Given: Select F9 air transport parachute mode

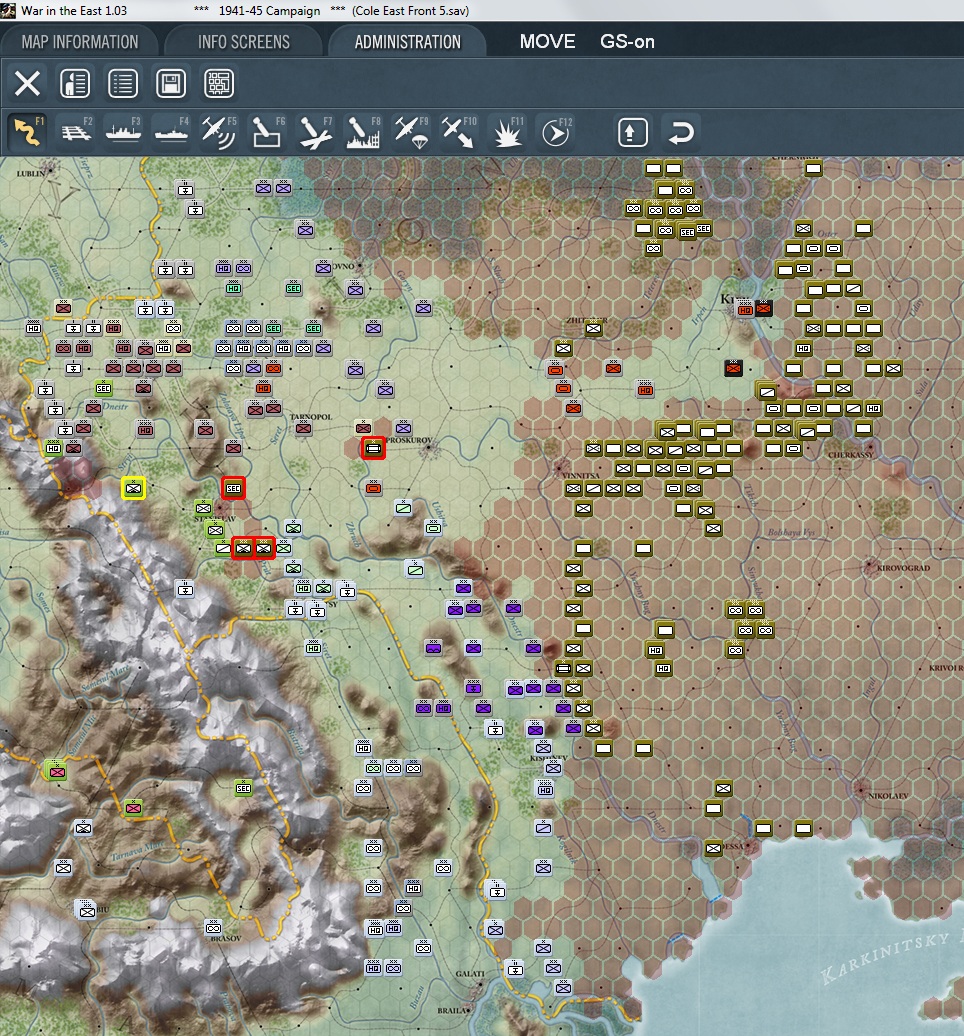Looking at the screenshot, I should pos(410,131).
